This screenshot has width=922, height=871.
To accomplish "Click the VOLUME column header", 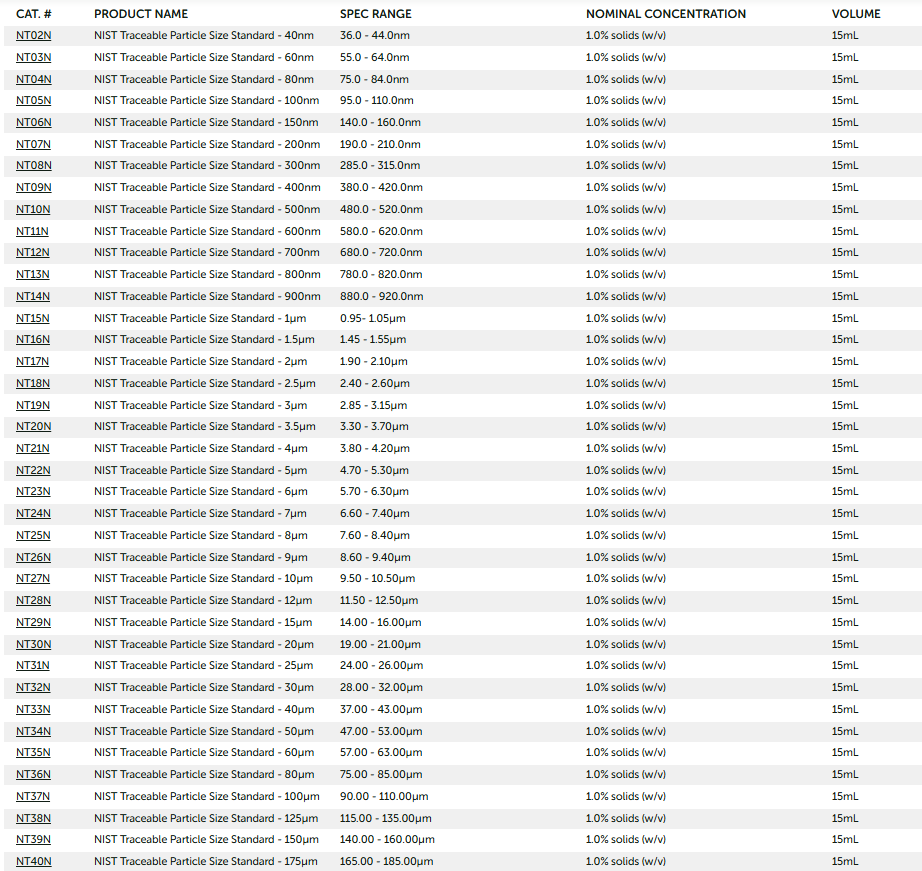I will point(856,14).
